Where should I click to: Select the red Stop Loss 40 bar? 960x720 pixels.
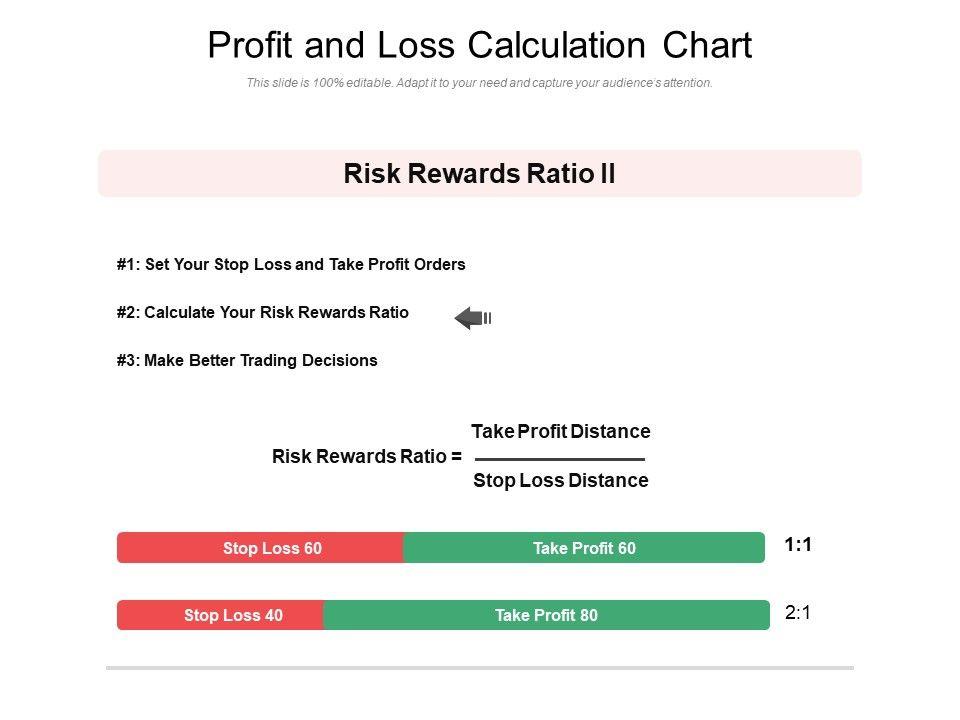point(221,615)
